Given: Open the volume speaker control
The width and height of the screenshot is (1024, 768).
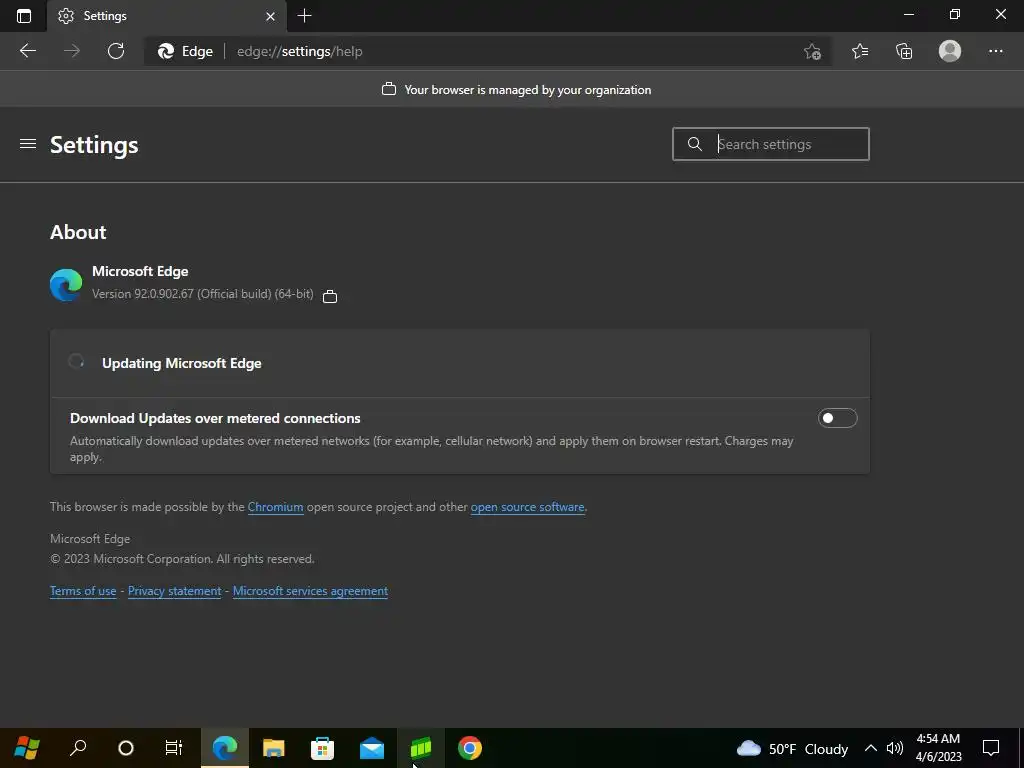Looking at the screenshot, I should click(895, 748).
